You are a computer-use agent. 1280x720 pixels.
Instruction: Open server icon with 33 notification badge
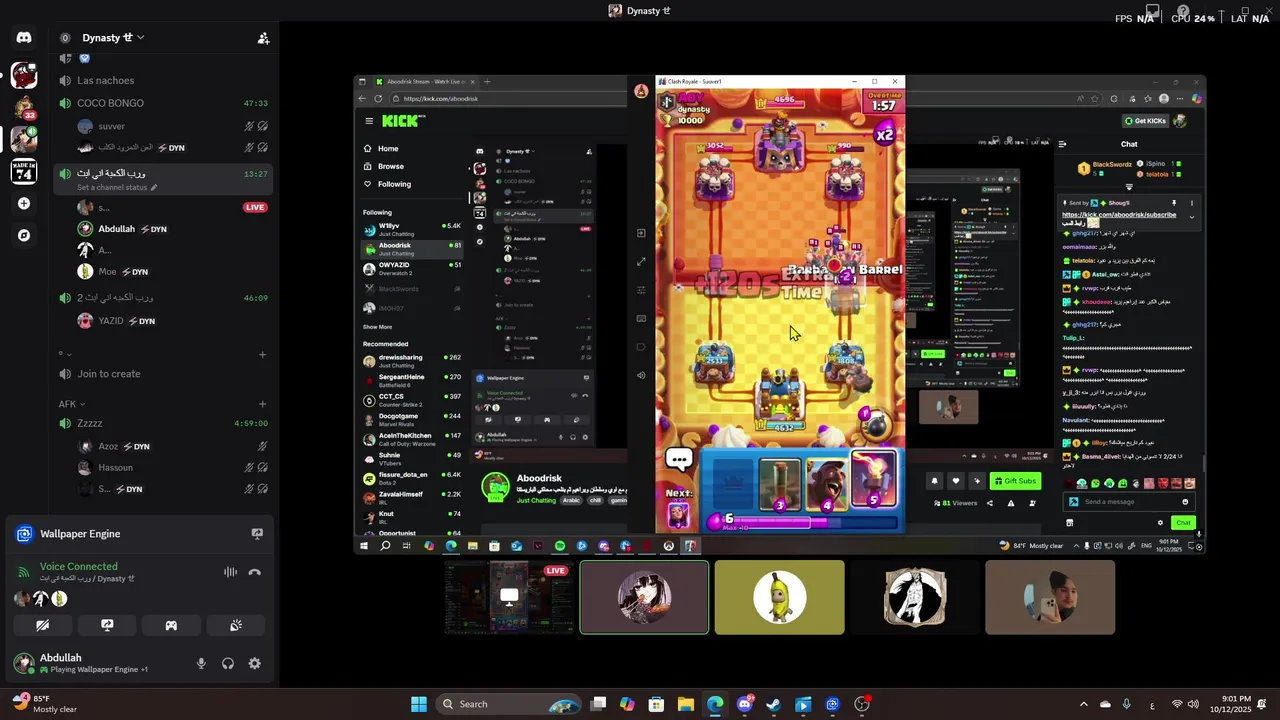coord(24,106)
